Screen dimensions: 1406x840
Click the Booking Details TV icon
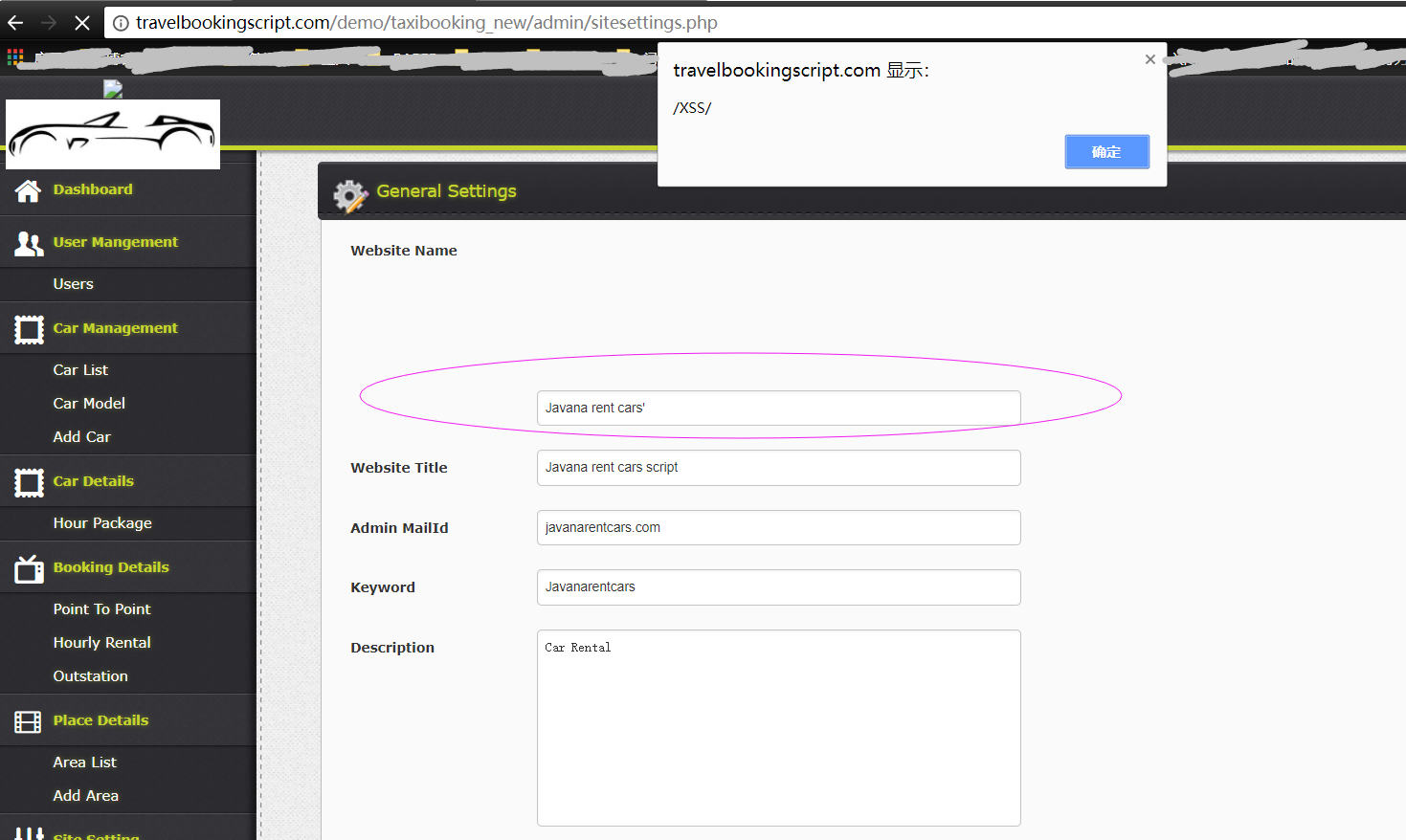point(29,568)
